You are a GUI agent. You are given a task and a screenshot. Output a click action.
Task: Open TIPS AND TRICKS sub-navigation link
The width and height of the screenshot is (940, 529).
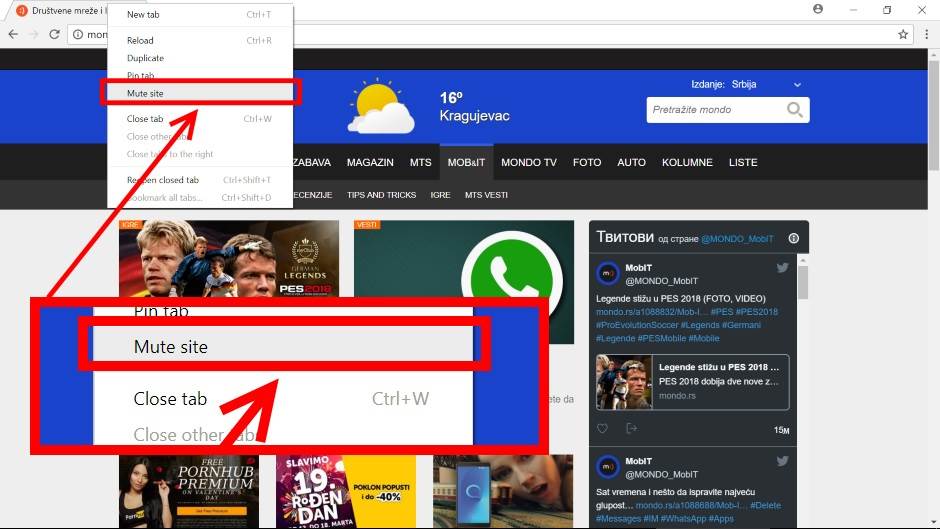[381, 195]
